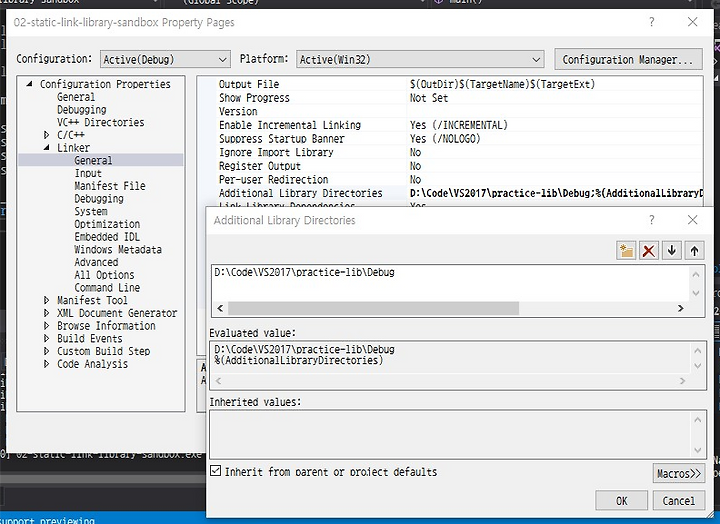Select VC++ Directories in the tree
The height and width of the screenshot is (524, 720).
point(101,122)
